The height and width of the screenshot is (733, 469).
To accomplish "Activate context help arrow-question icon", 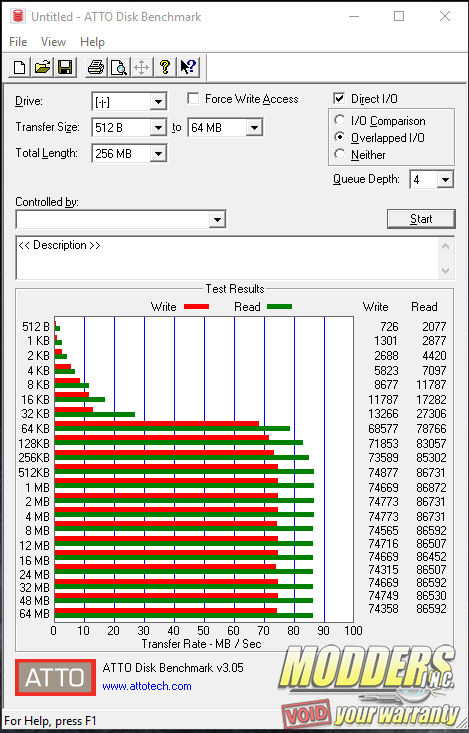I will [188, 67].
